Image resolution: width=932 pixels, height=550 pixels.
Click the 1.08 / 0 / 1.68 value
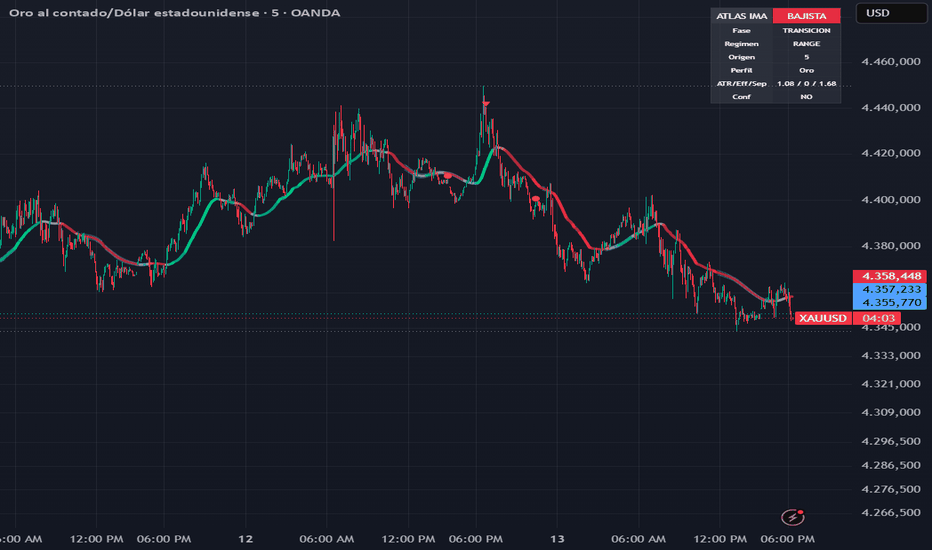coord(807,83)
